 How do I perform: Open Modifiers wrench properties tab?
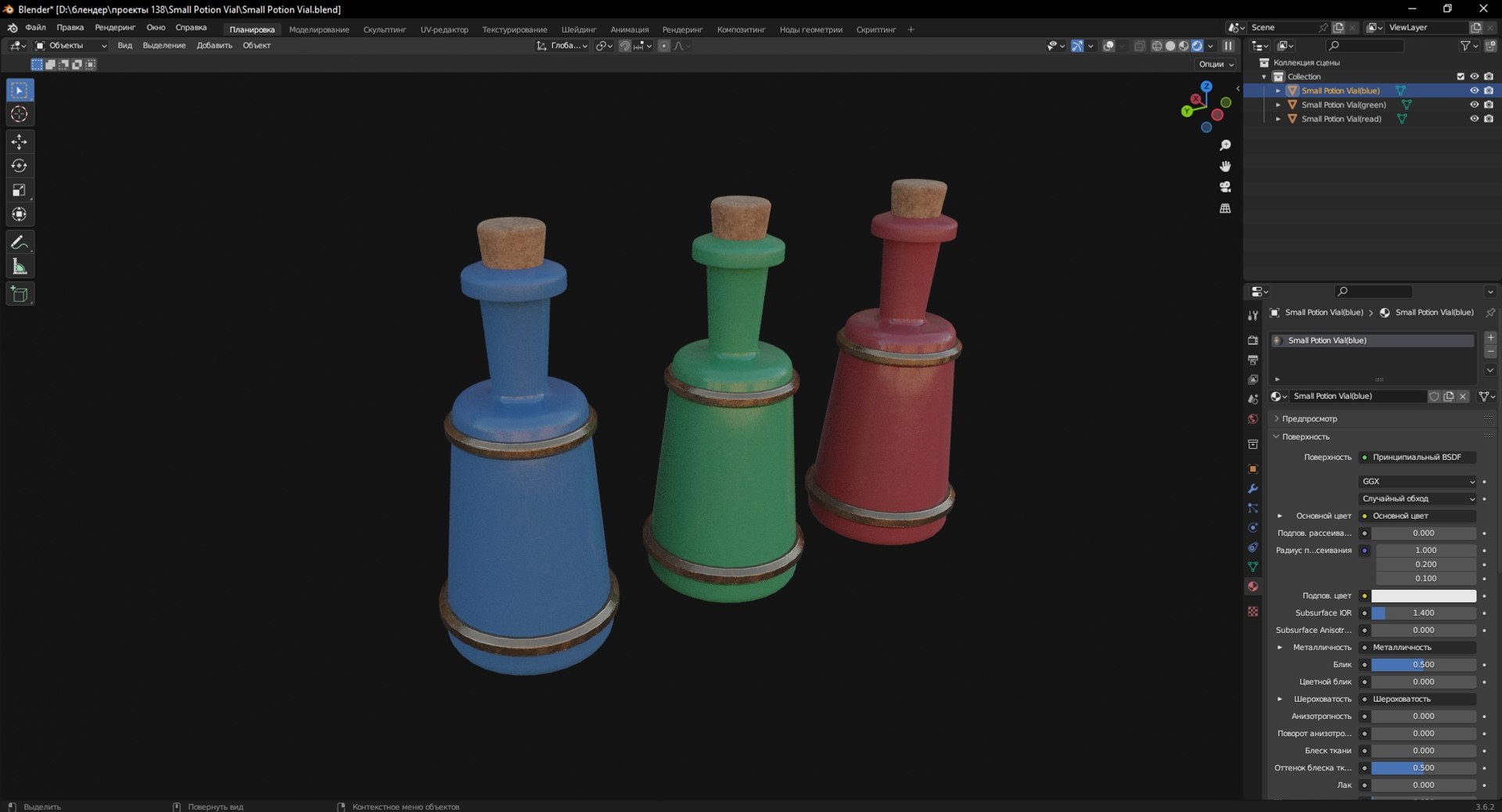(x=1252, y=488)
